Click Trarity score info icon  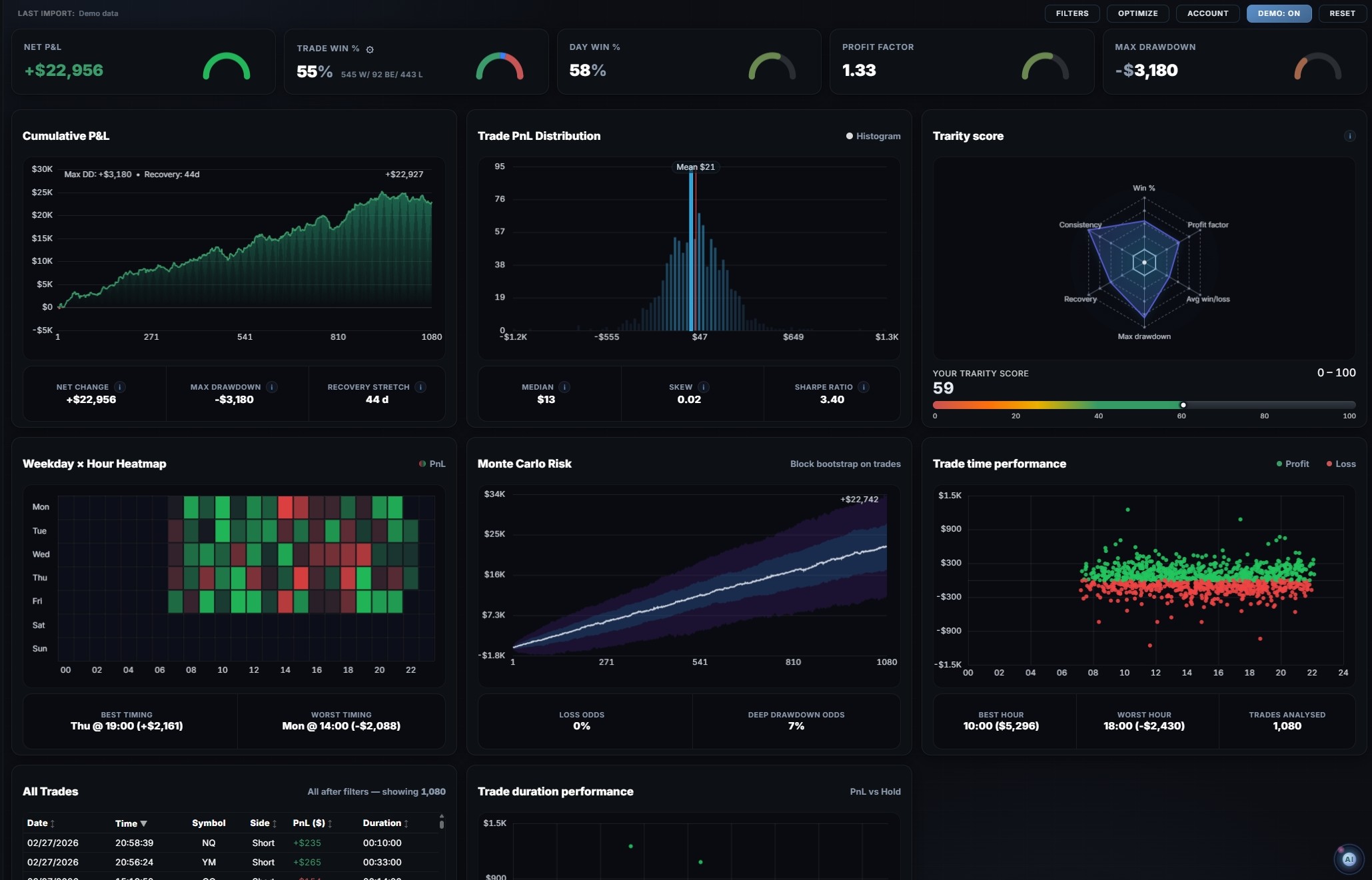pos(1349,136)
